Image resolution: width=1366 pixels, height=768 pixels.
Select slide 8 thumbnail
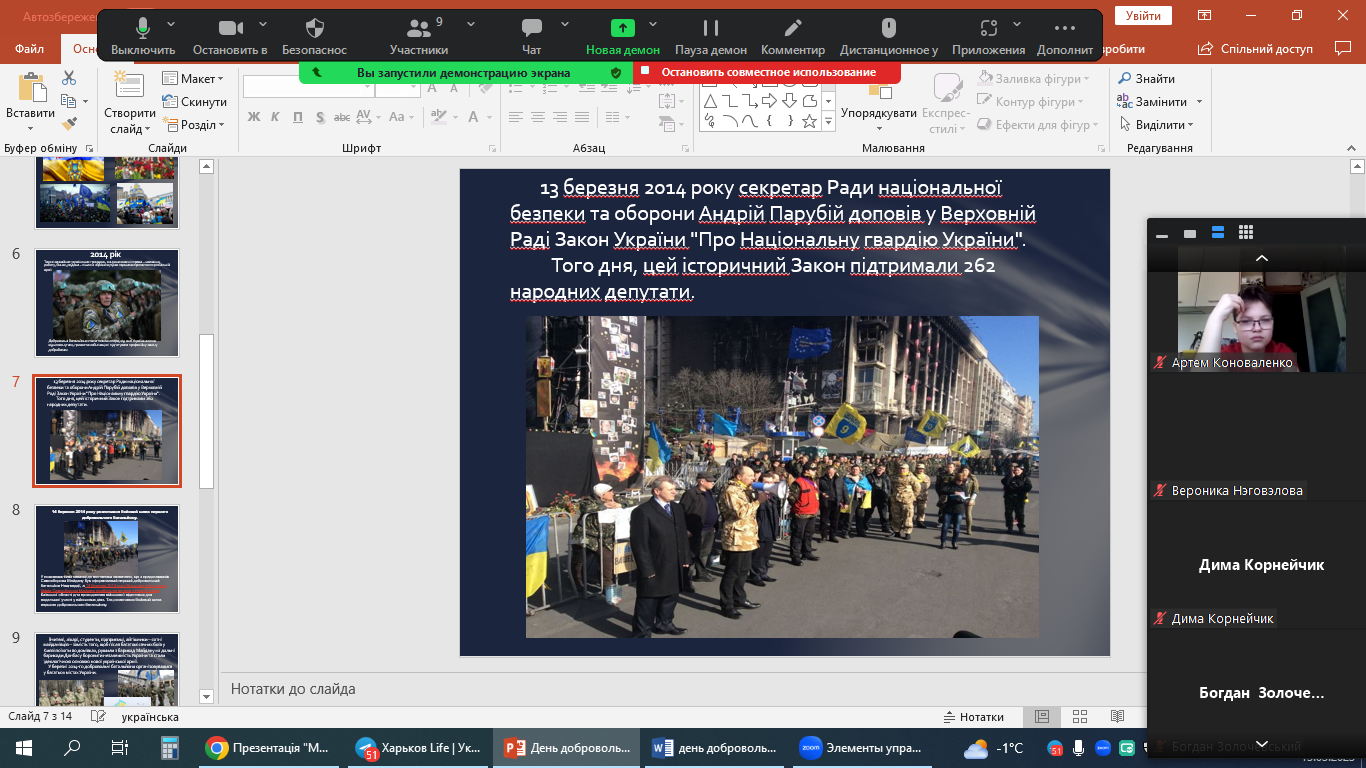107,559
